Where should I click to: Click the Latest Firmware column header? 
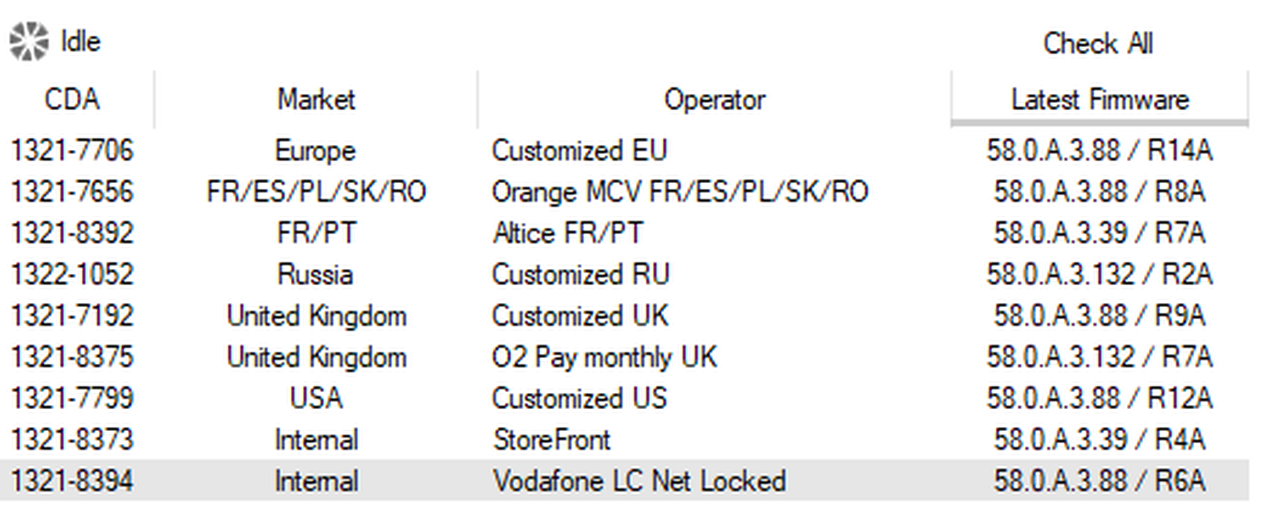(x=1099, y=100)
